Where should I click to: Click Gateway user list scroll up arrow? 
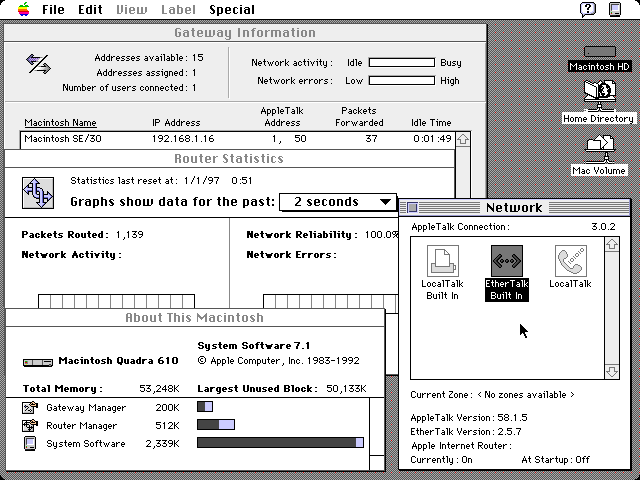click(x=462, y=139)
